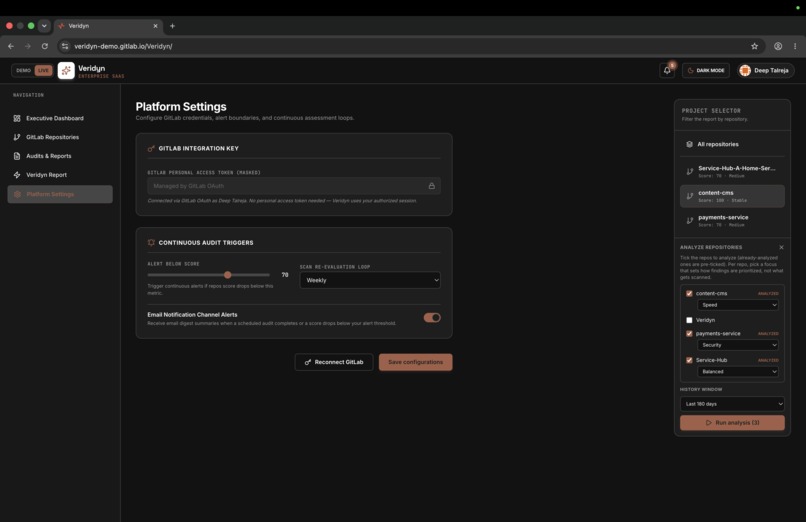Open the History Window dropdown
Image resolution: width=806 pixels, height=522 pixels.
pos(732,404)
